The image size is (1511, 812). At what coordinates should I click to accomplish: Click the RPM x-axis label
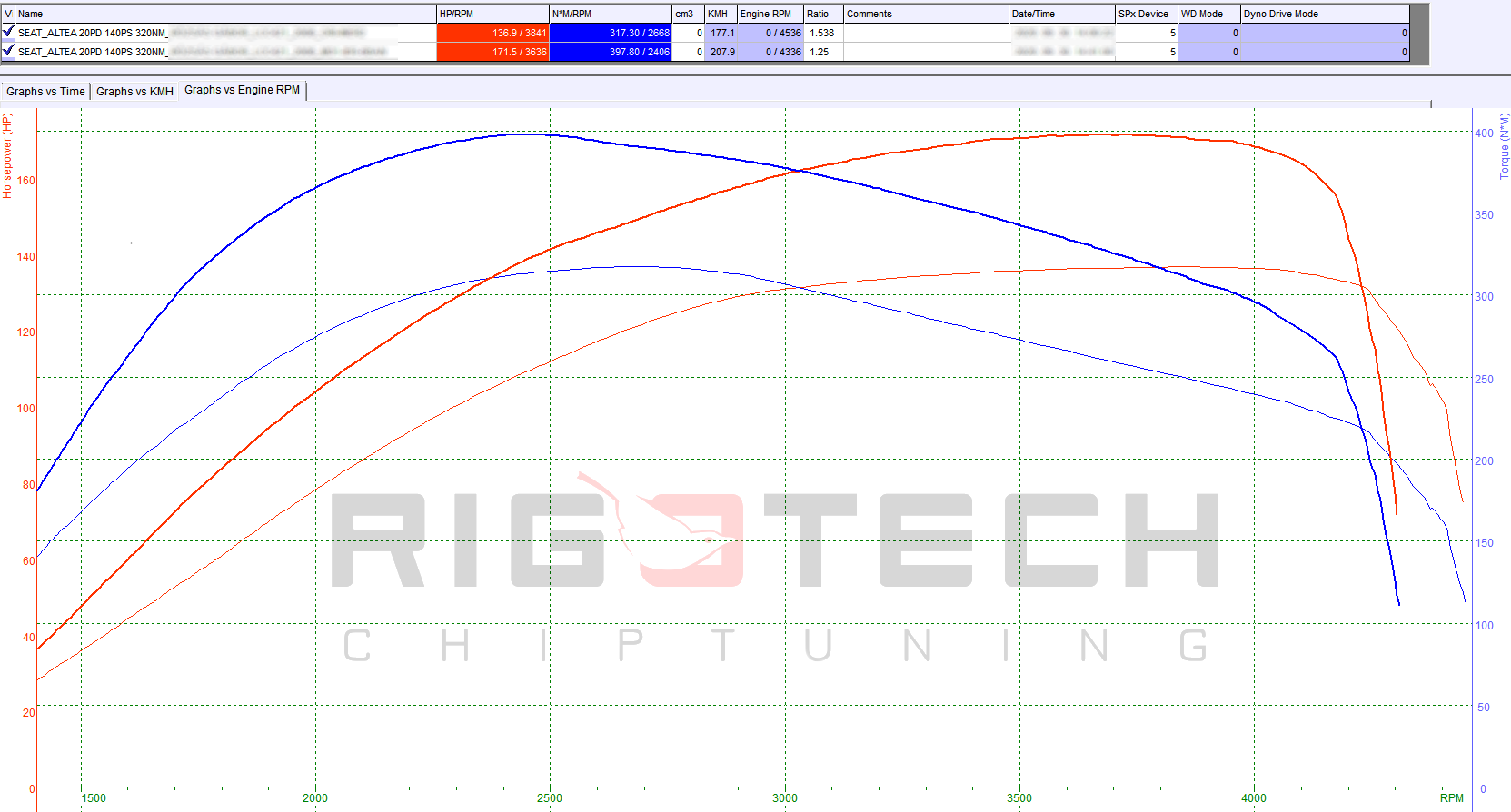[x=1451, y=798]
